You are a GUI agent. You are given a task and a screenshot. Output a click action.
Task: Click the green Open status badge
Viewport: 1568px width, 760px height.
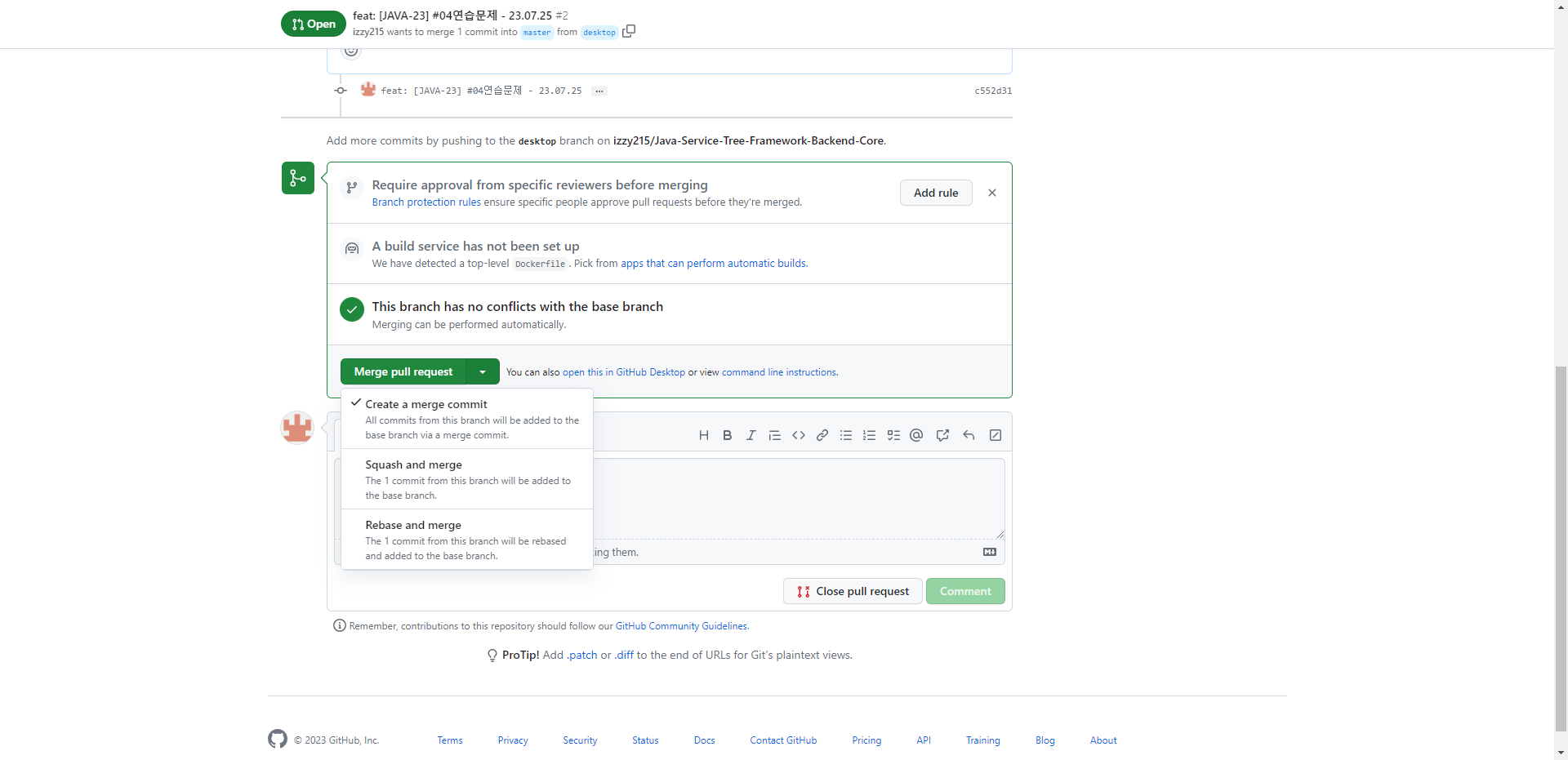coord(314,24)
